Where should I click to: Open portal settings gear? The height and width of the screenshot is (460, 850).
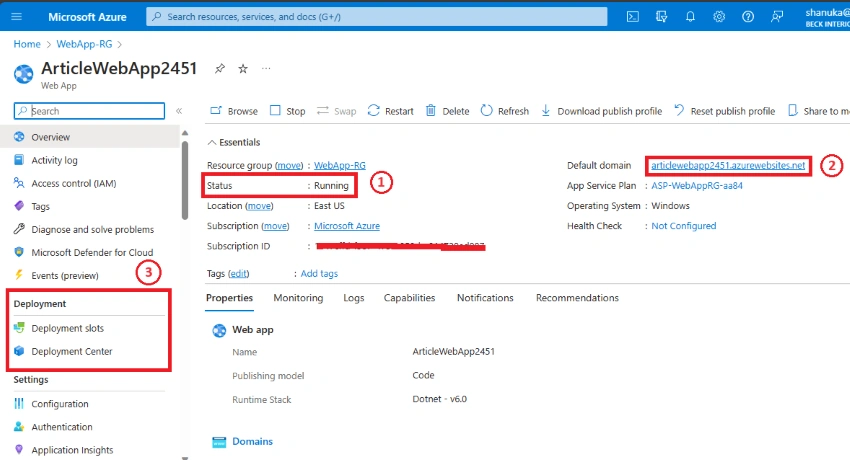pos(719,17)
